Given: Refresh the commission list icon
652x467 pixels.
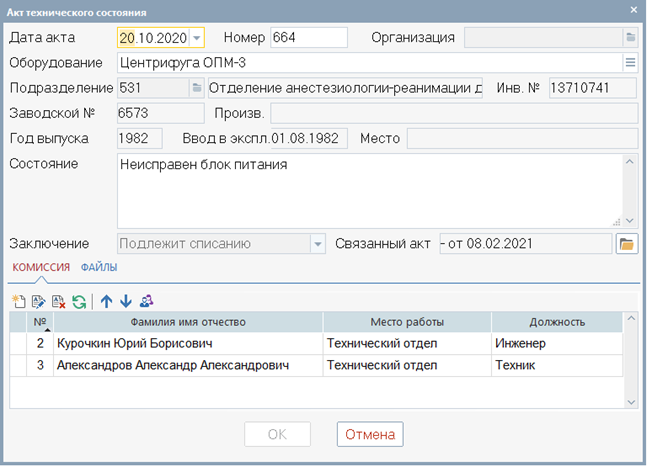Looking at the screenshot, I should pos(79,301).
